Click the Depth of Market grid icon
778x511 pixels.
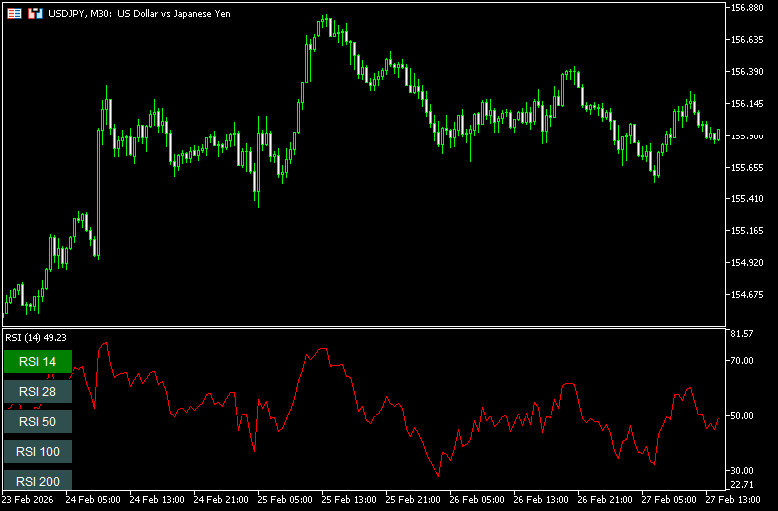(x=15, y=13)
